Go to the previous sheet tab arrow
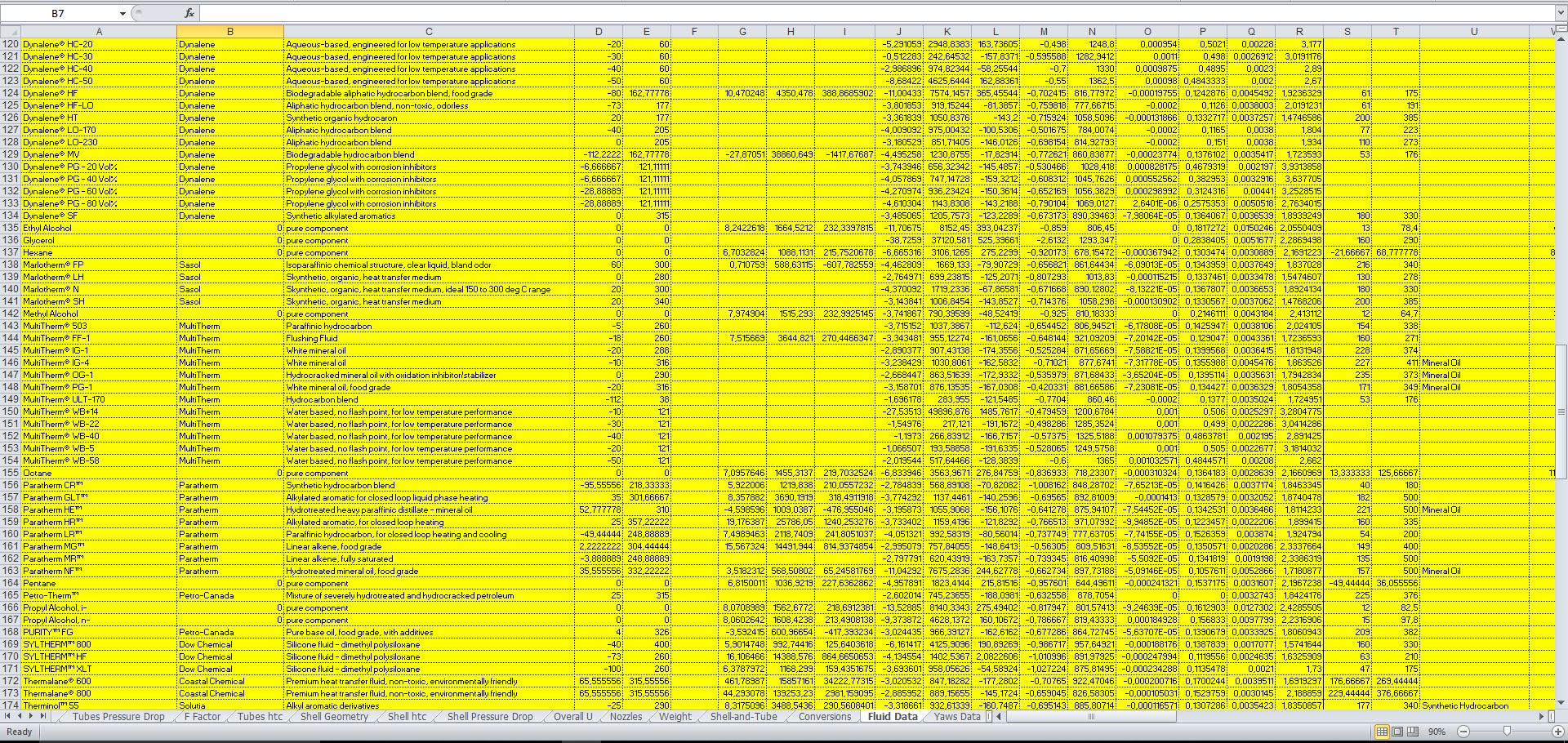Viewport: 1568px width, 743px height. [20, 717]
